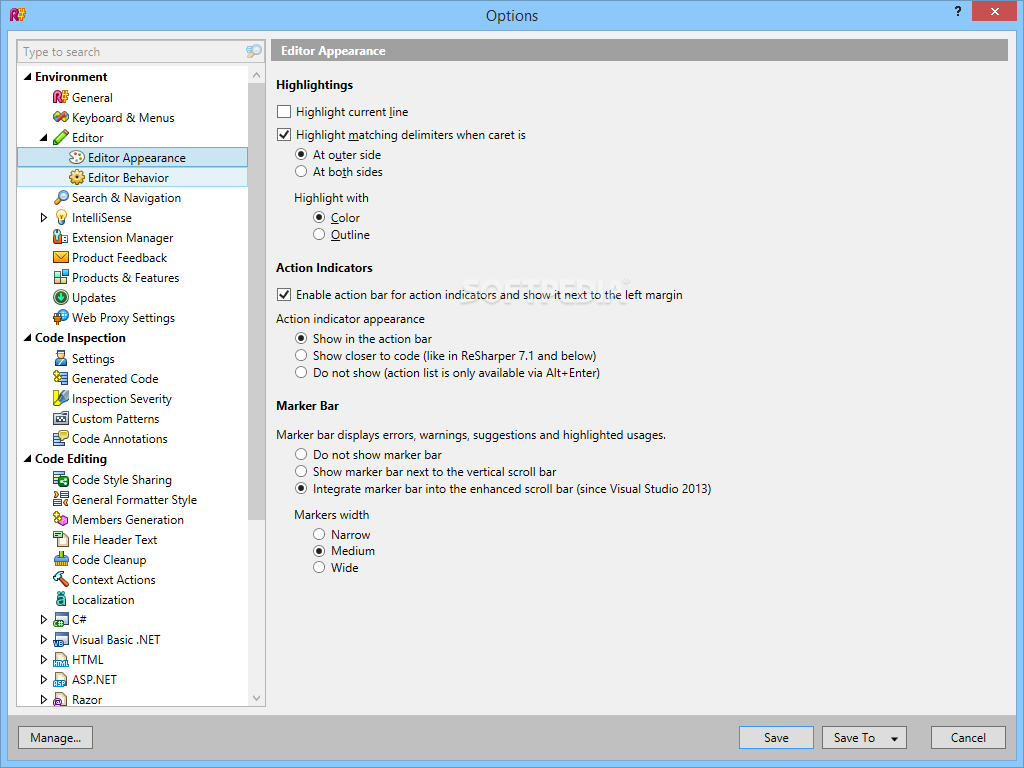The height and width of the screenshot is (768, 1024).
Task: Expand the C# tree node
Action: (x=44, y=619)
